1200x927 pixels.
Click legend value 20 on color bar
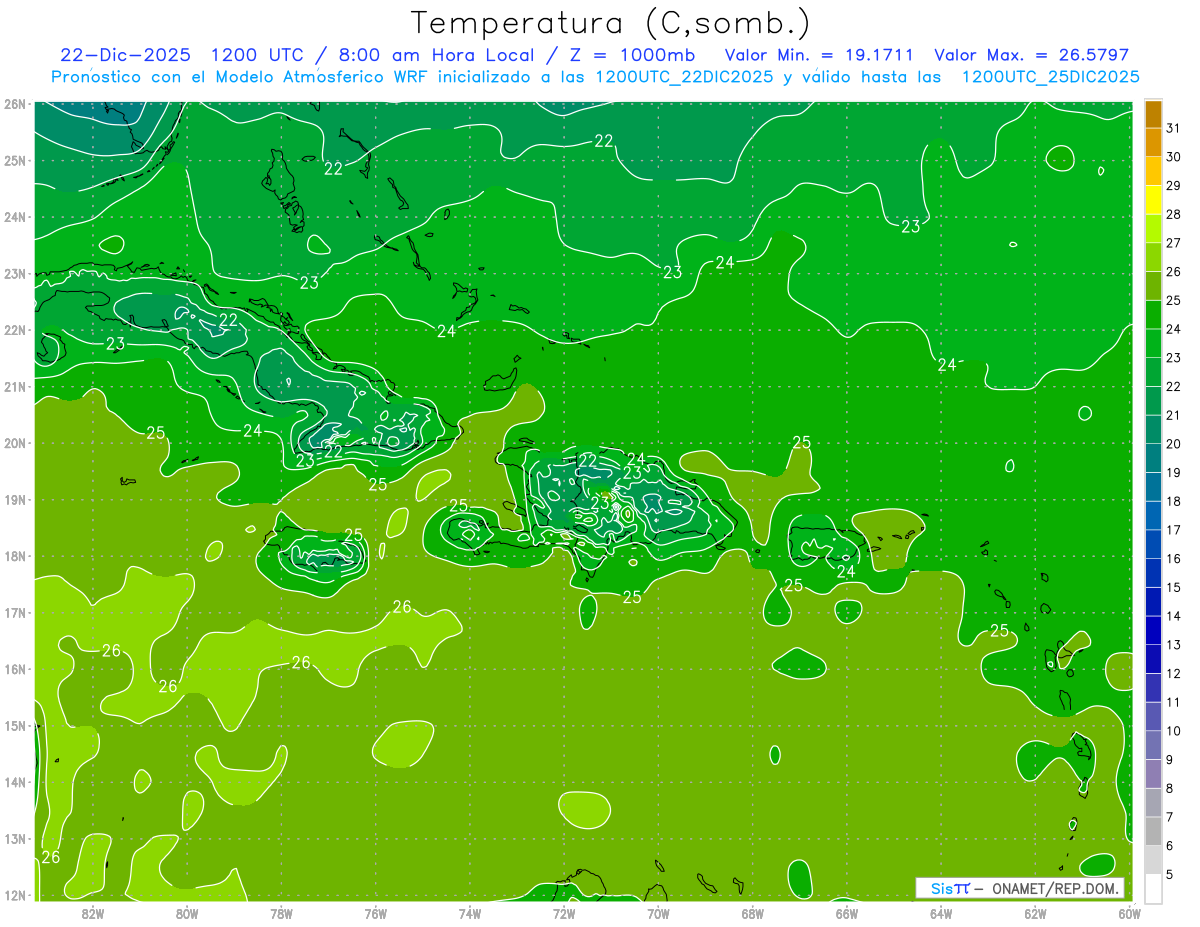tap(1173, 444)
